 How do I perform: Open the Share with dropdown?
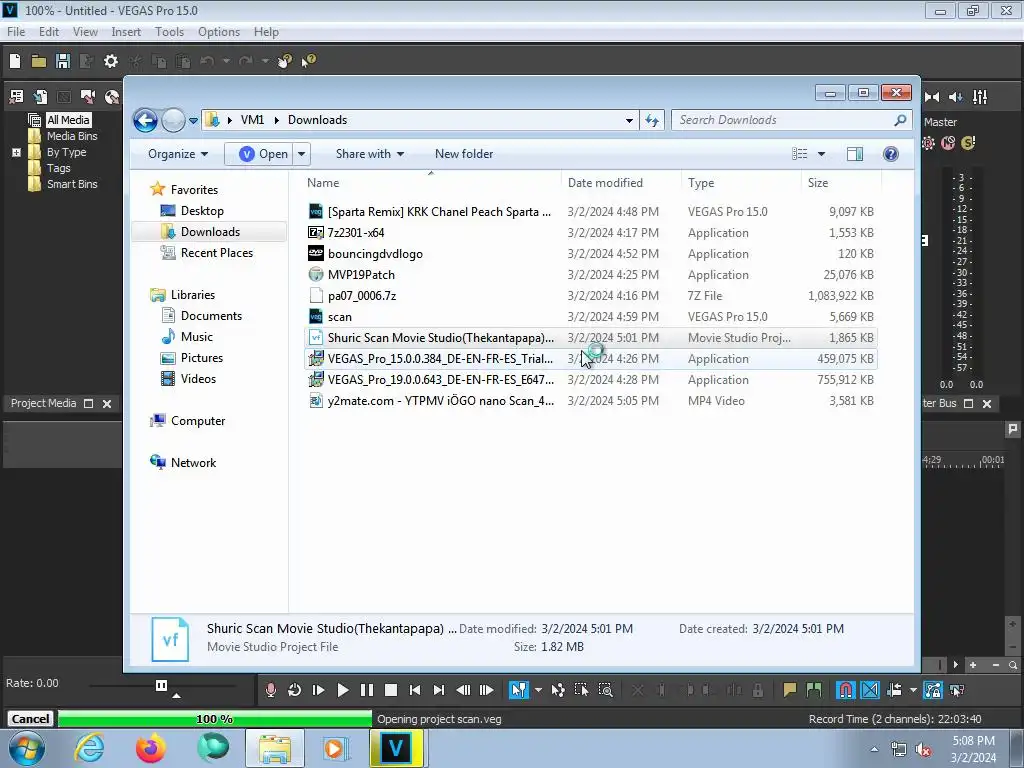370,153
